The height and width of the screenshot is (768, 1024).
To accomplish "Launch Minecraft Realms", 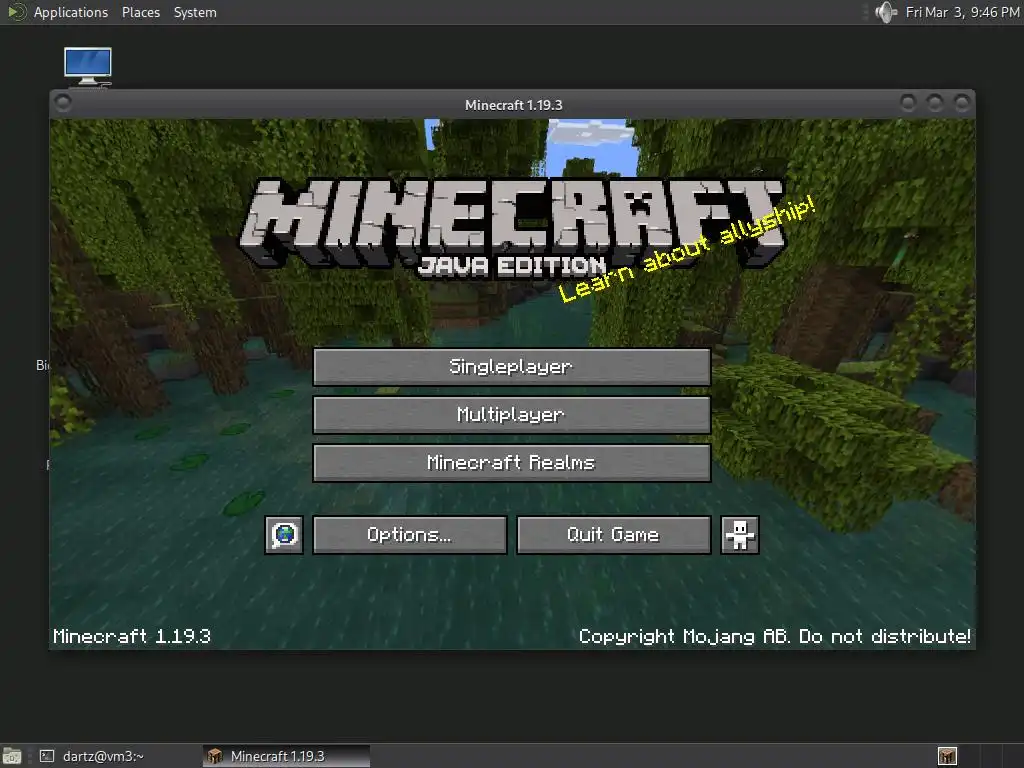I will tap(511, 463).
